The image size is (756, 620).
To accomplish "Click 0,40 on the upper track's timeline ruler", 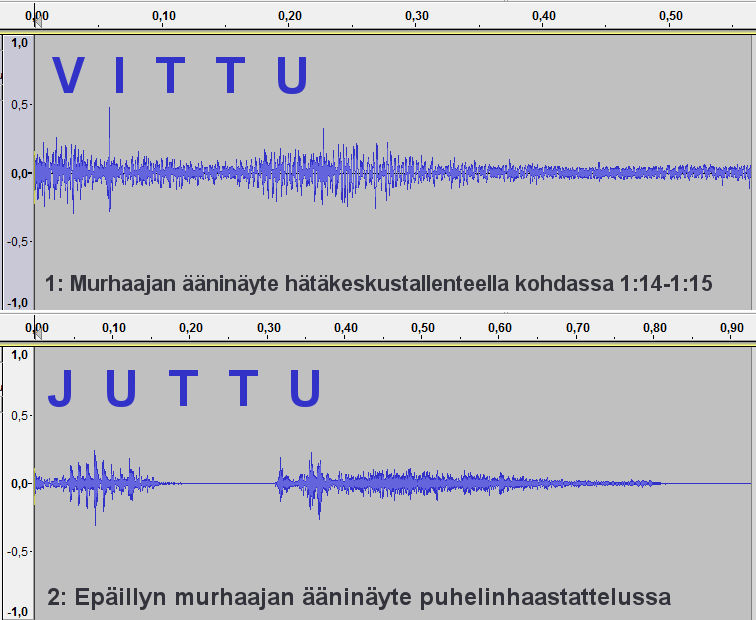I will coord(544,15).
